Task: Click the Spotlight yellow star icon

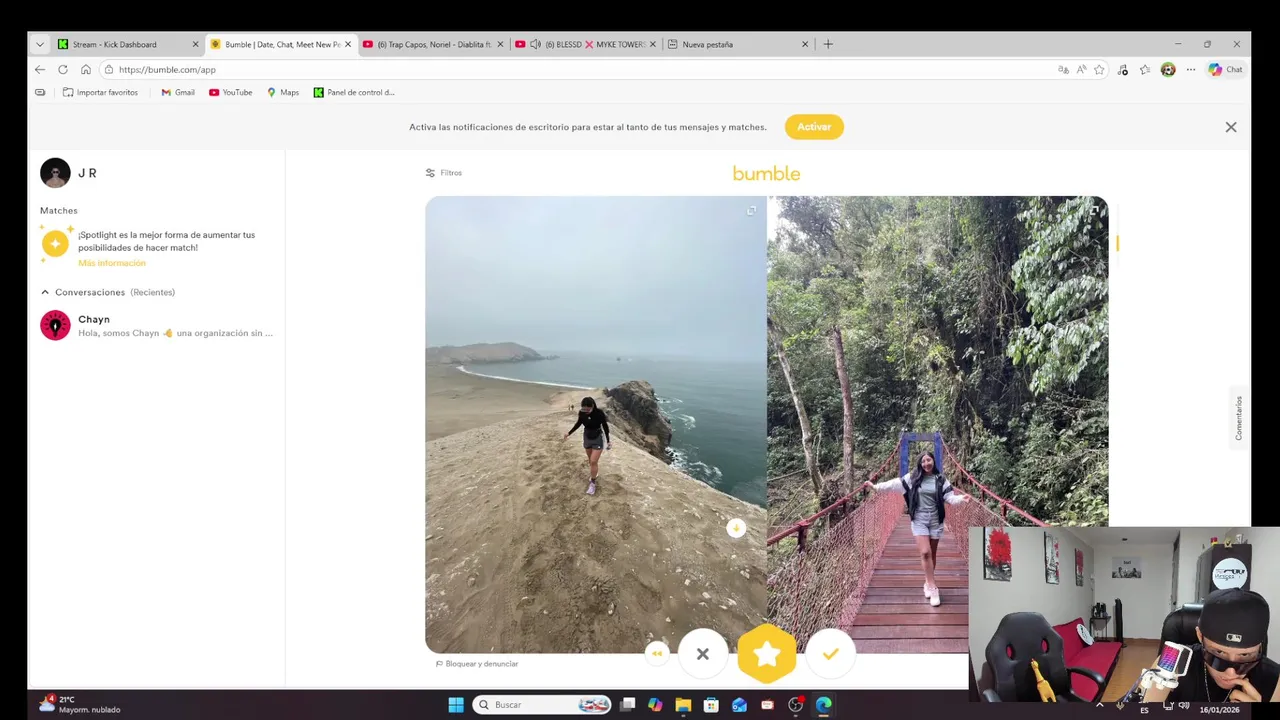Action: [x=55, y=243]
